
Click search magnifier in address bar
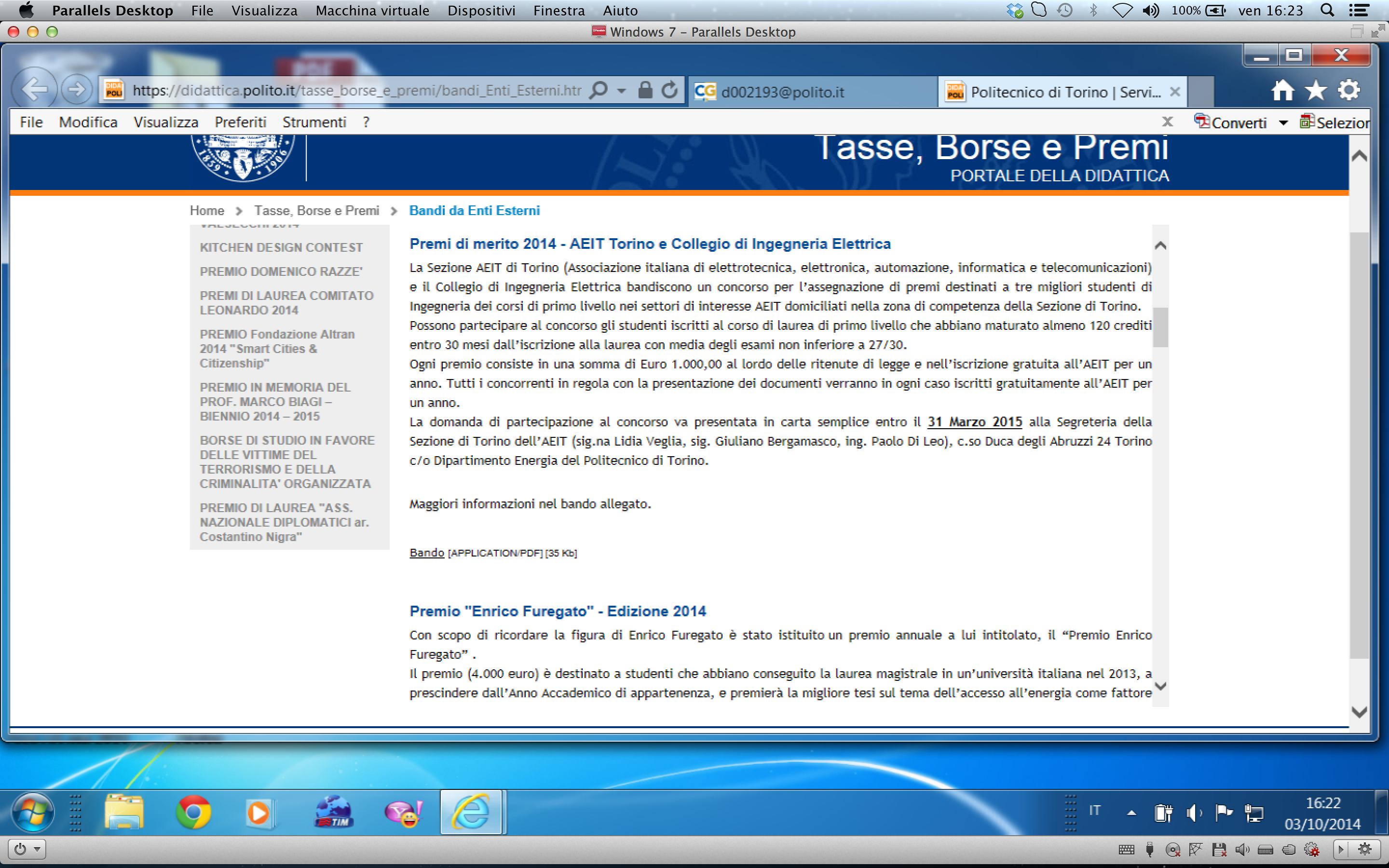pos(598,90)
